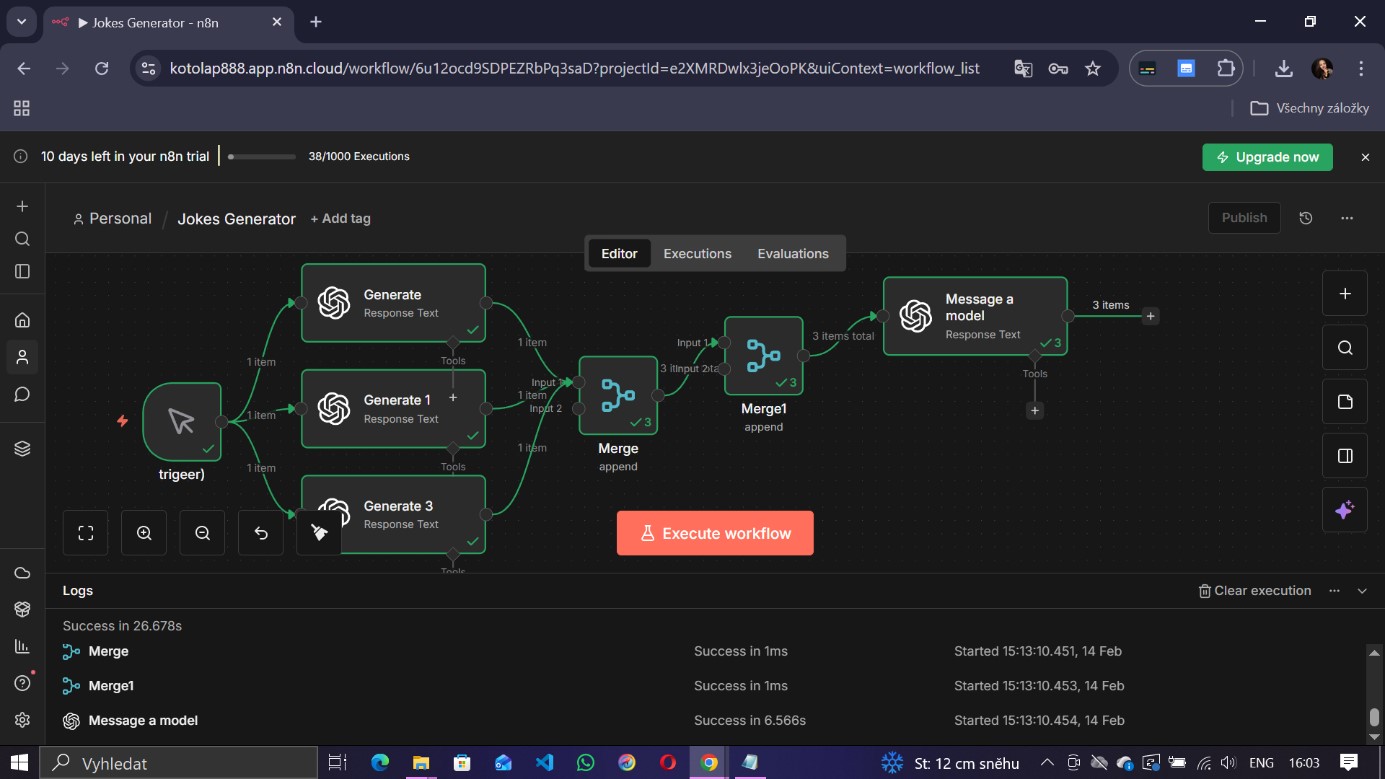
Task: Click the 'Success in 26.678s' text
Action: click(122, 626)
